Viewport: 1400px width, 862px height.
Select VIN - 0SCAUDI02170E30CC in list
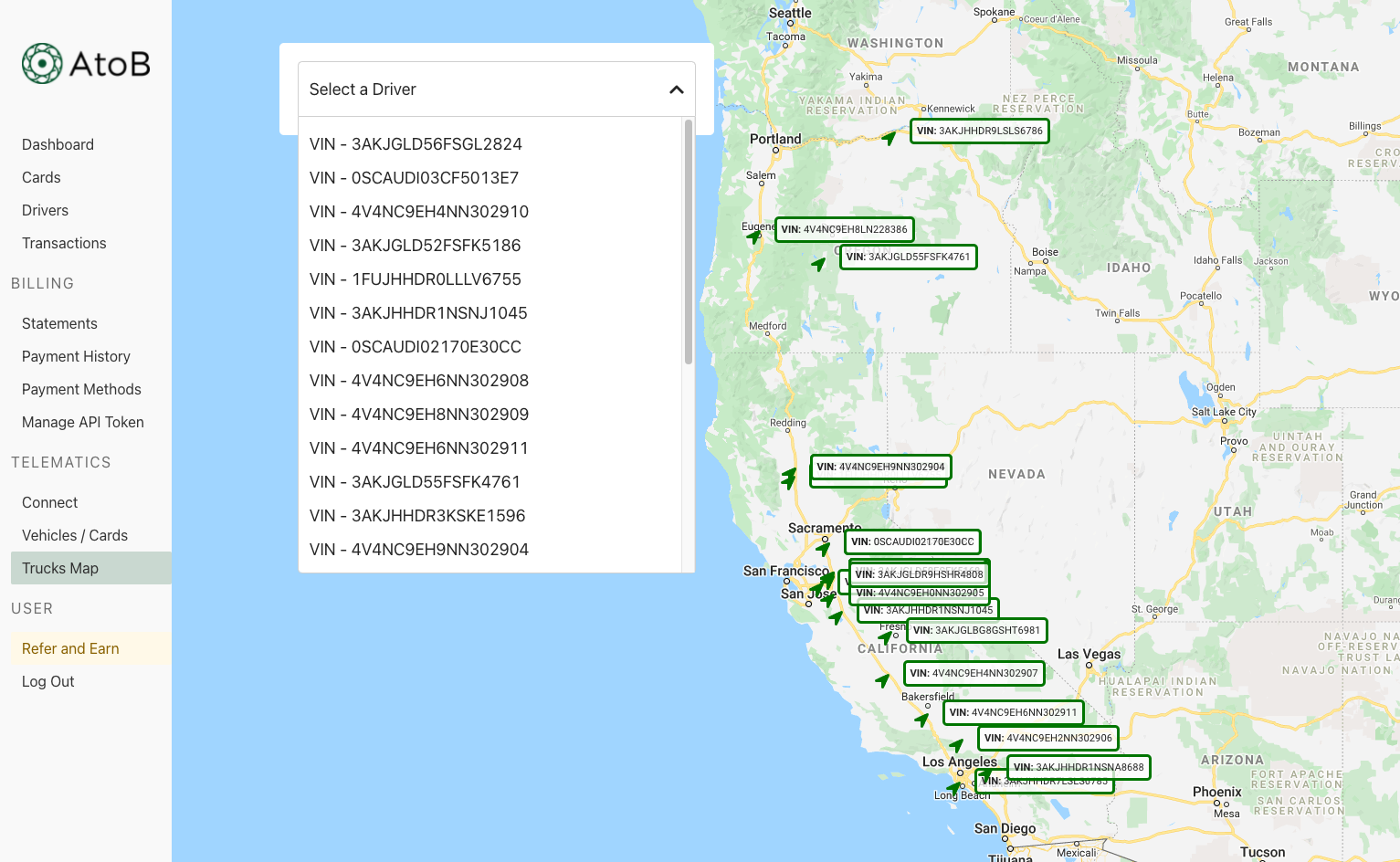pos(489,347)
